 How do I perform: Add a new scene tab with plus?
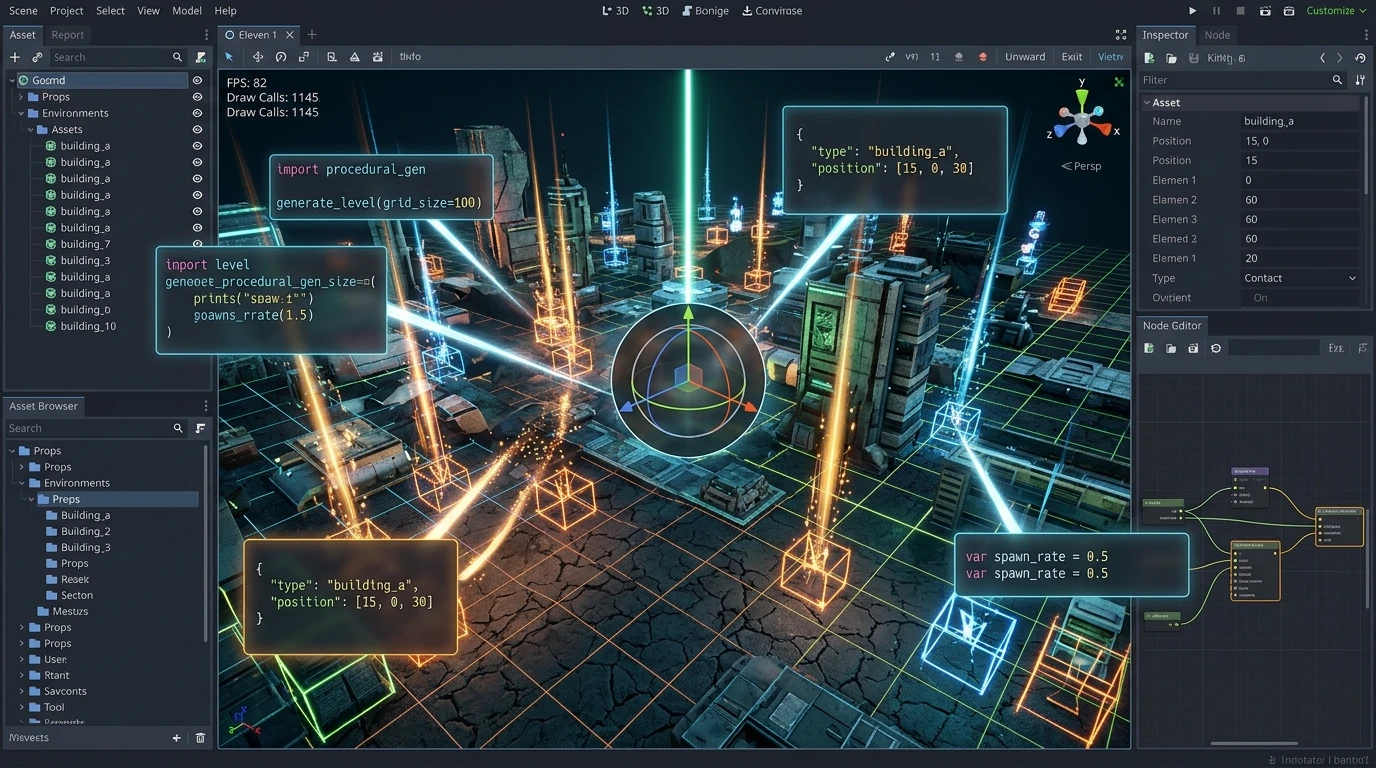(x=312, y=35)
